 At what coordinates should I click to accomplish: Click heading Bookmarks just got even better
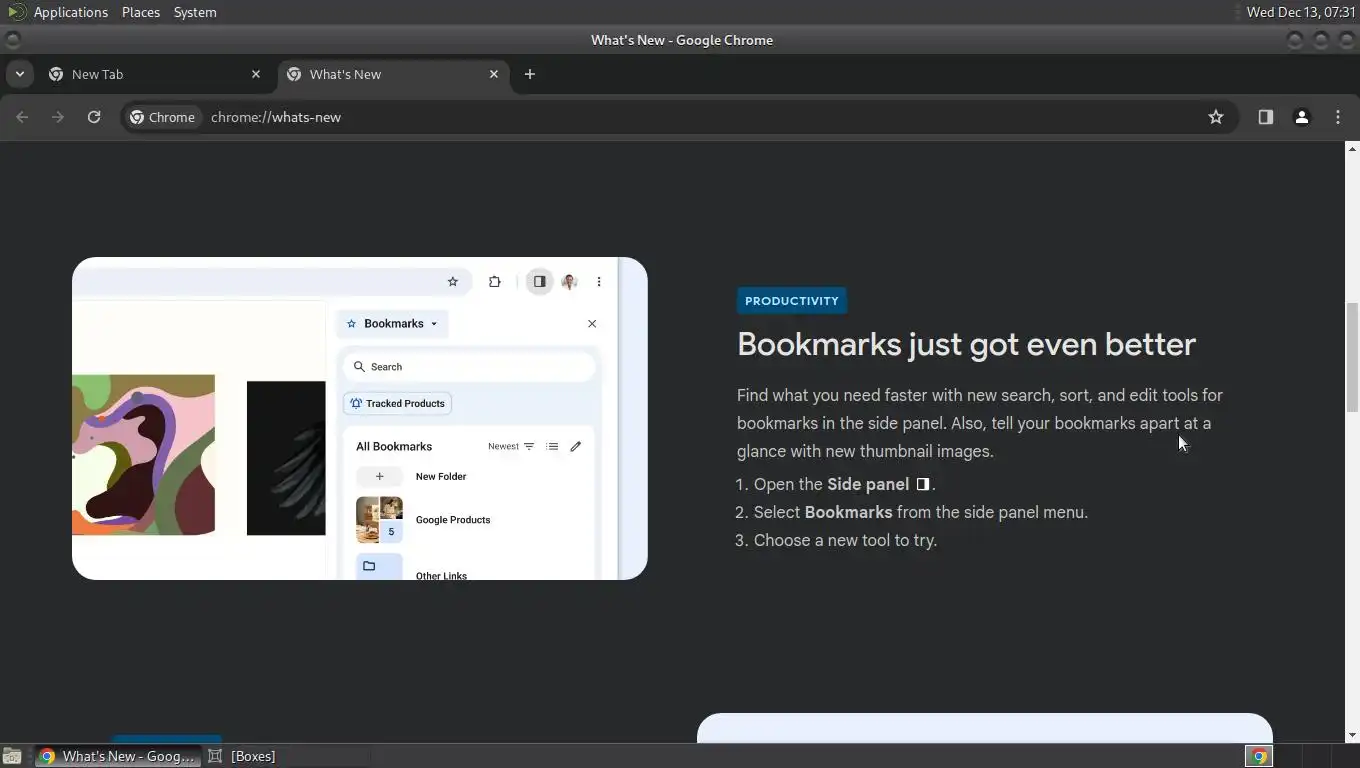point(966,344)
